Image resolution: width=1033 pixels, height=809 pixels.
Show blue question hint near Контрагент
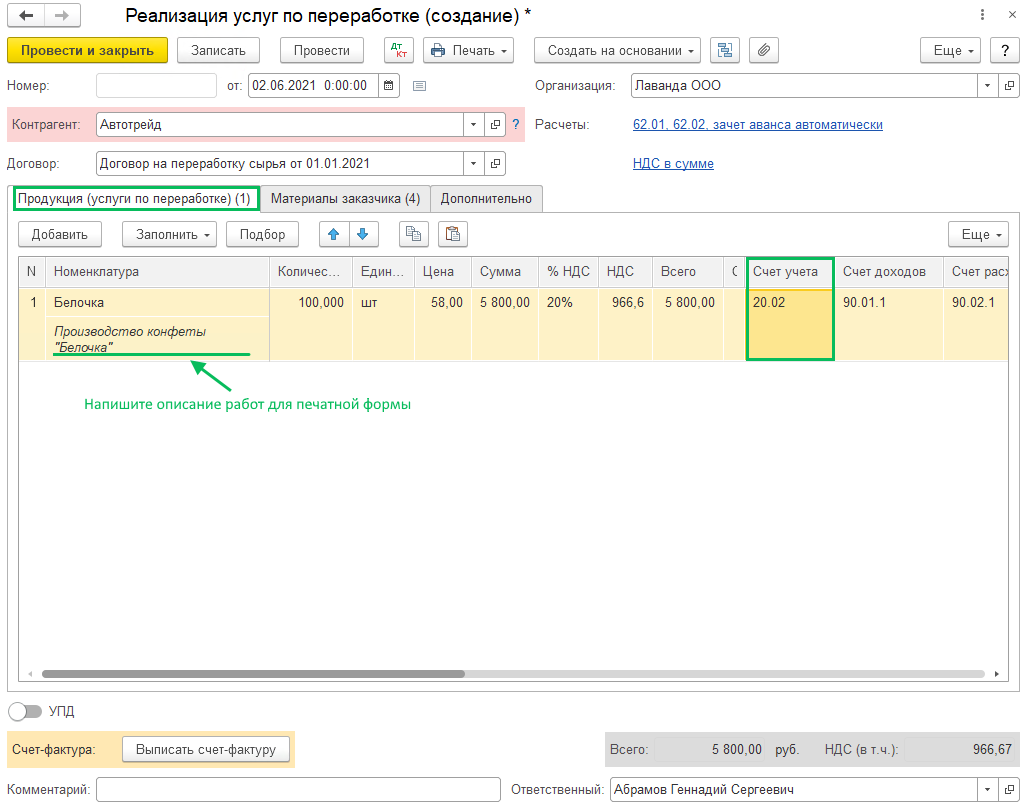[x=516, y=125]
